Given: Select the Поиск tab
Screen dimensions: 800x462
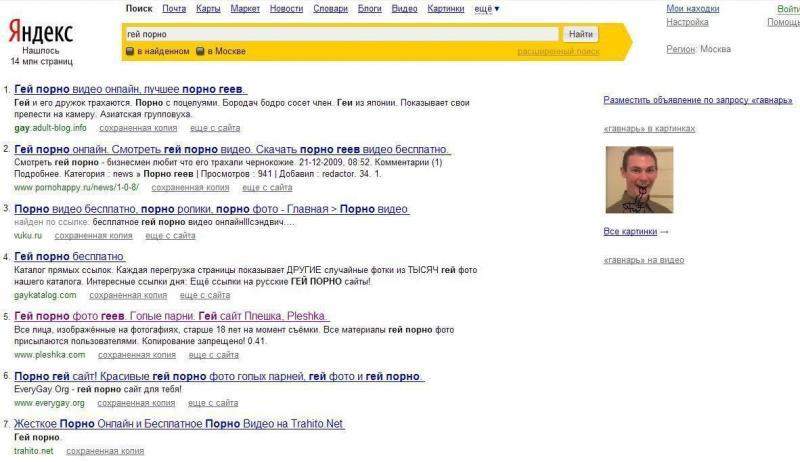Looking at the screenshot, I should click(x=139, y=9).
